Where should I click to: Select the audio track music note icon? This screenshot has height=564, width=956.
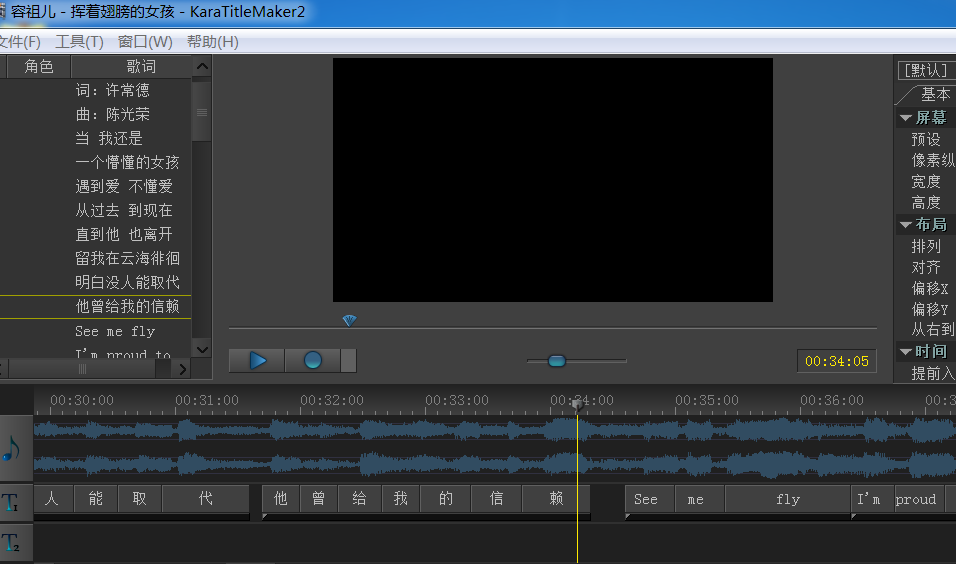[12, 449]
